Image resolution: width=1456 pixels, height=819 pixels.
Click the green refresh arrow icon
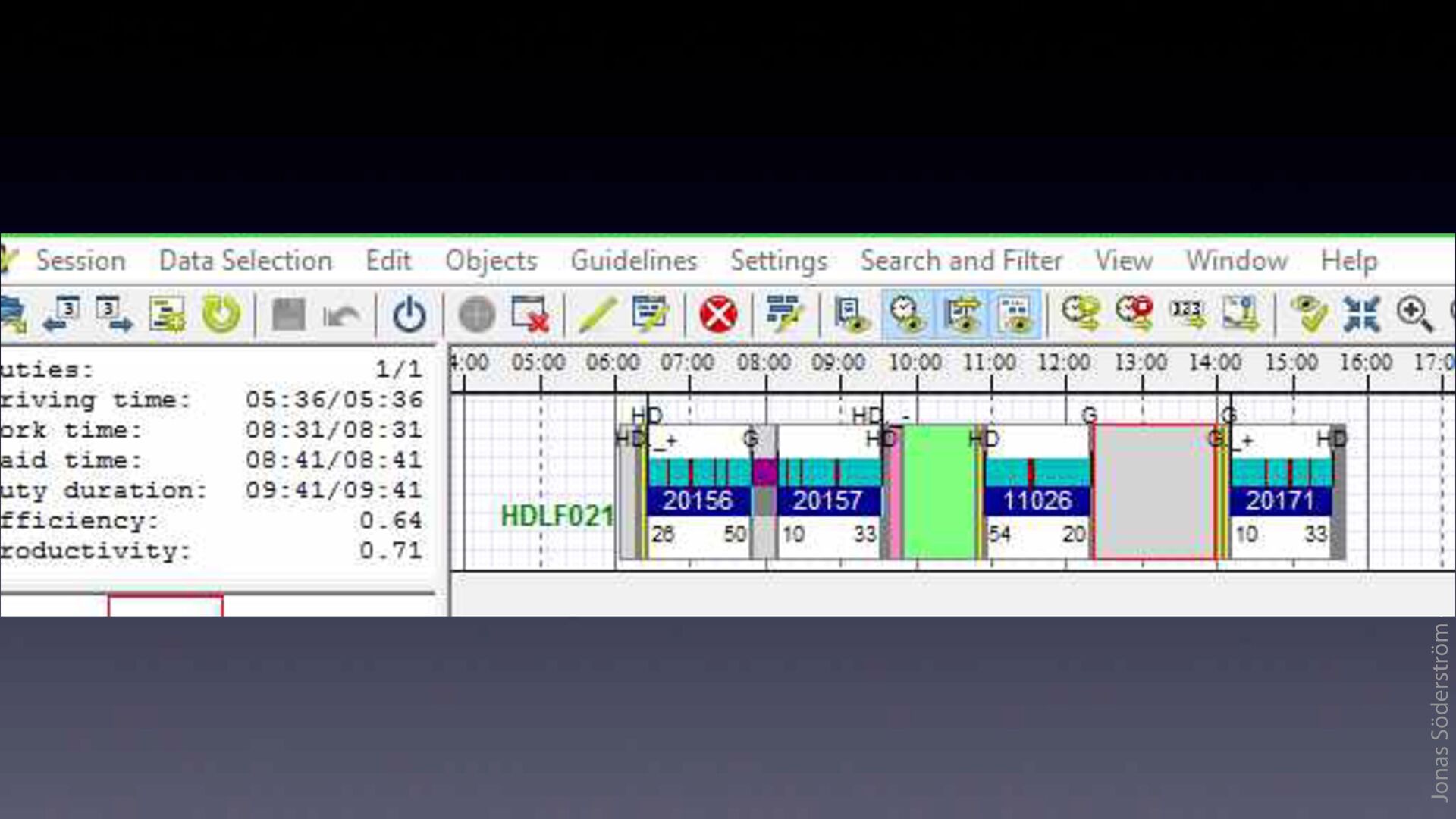click(x=221, y=314)
